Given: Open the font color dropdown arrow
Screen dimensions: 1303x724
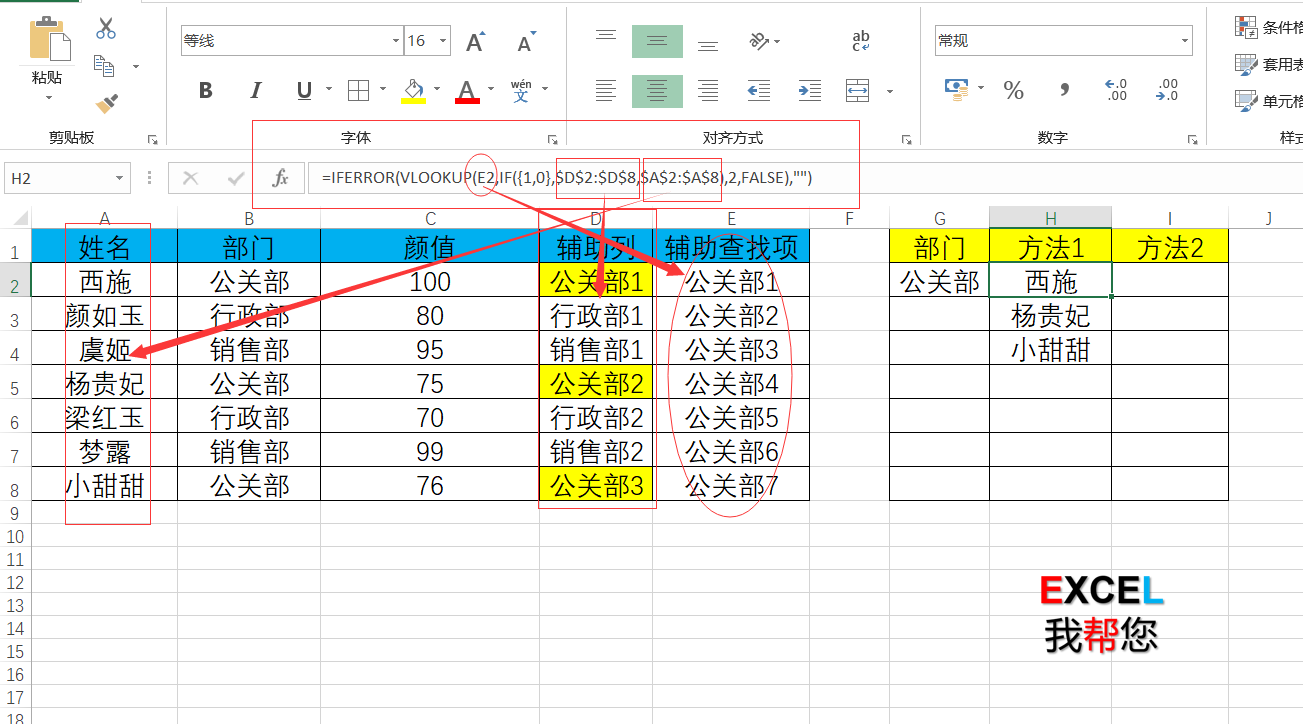Looking at the screenshot, I should click(490, 91).
